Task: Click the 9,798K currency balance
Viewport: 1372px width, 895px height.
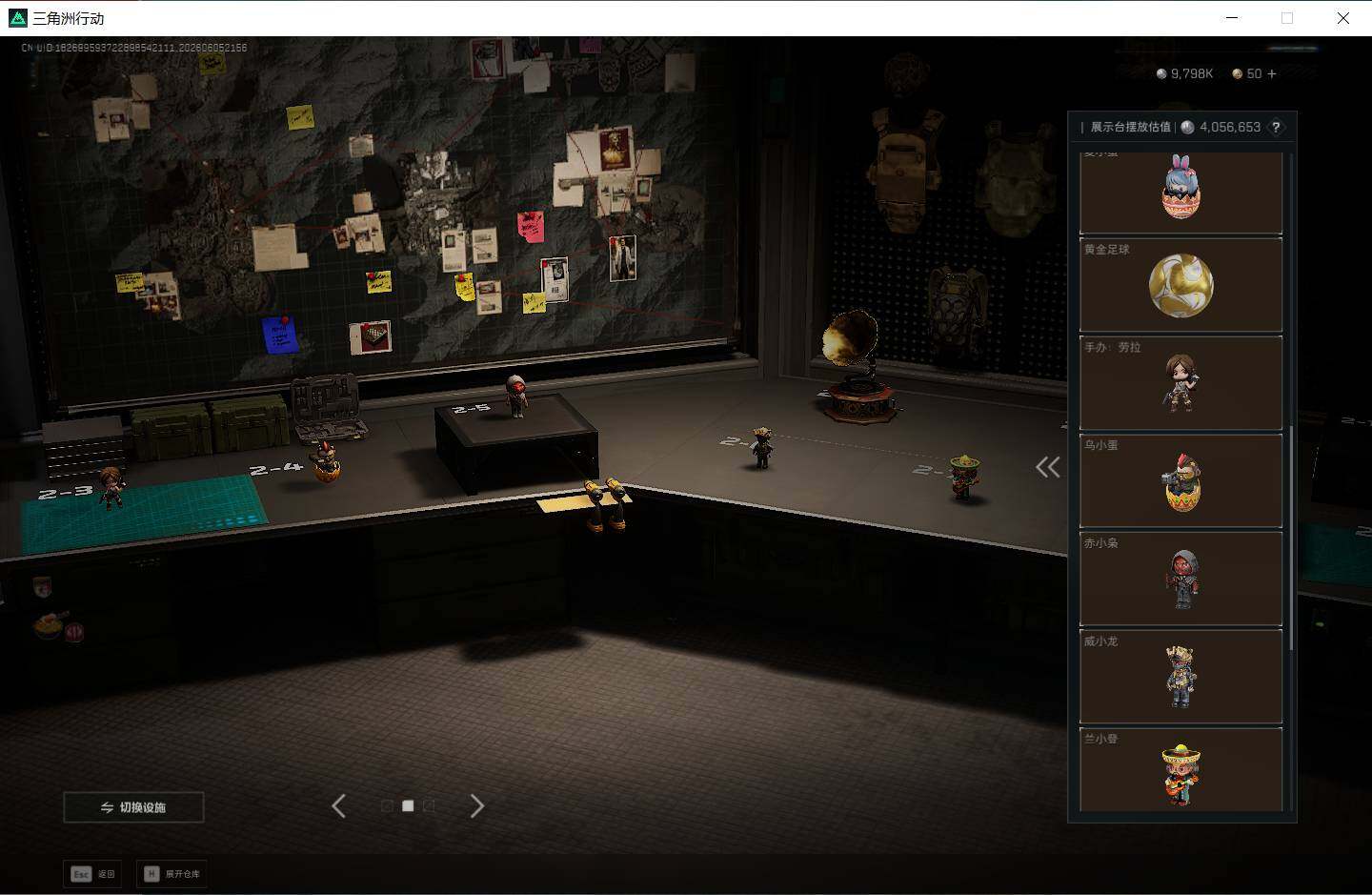Action: tap(1192, 73)
